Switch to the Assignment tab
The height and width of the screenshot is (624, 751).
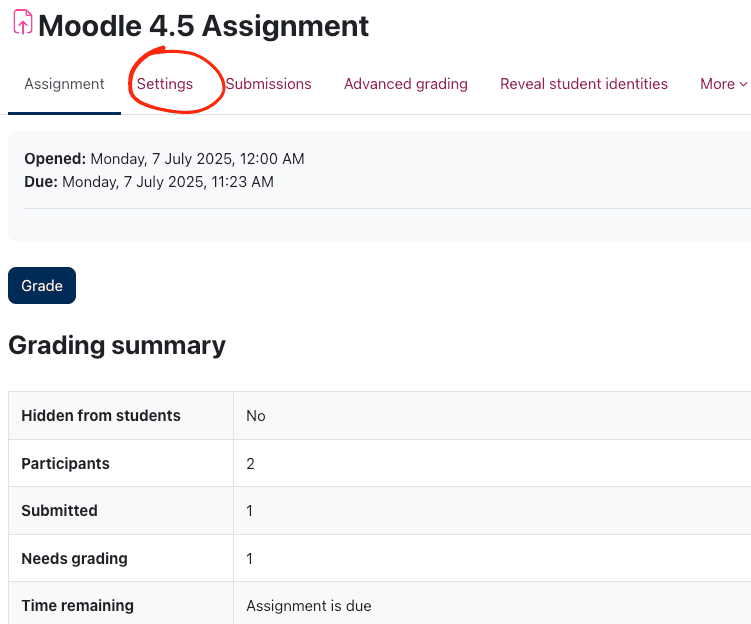point(64,84)
